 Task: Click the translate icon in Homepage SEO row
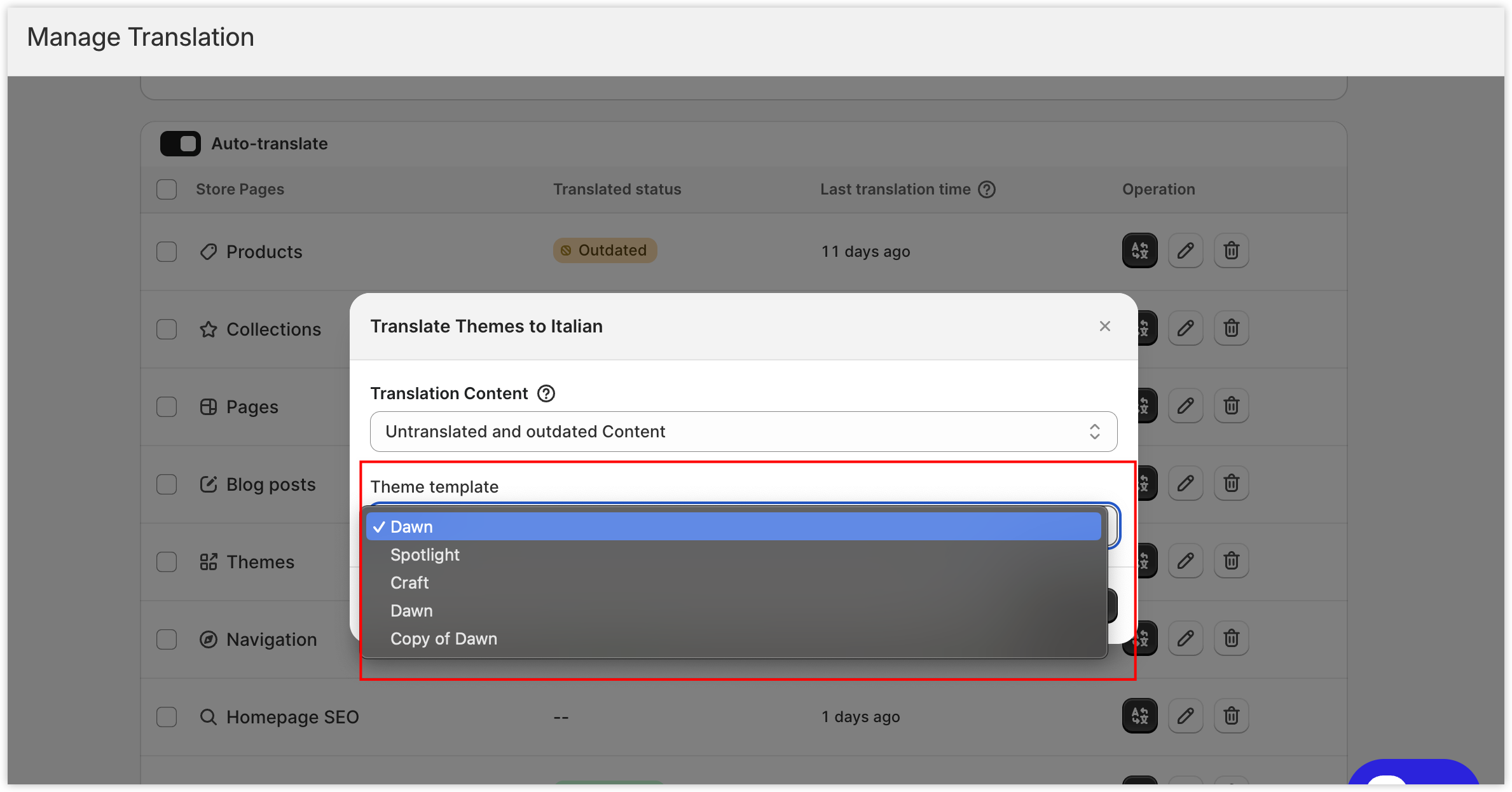tap(1139, 716)
